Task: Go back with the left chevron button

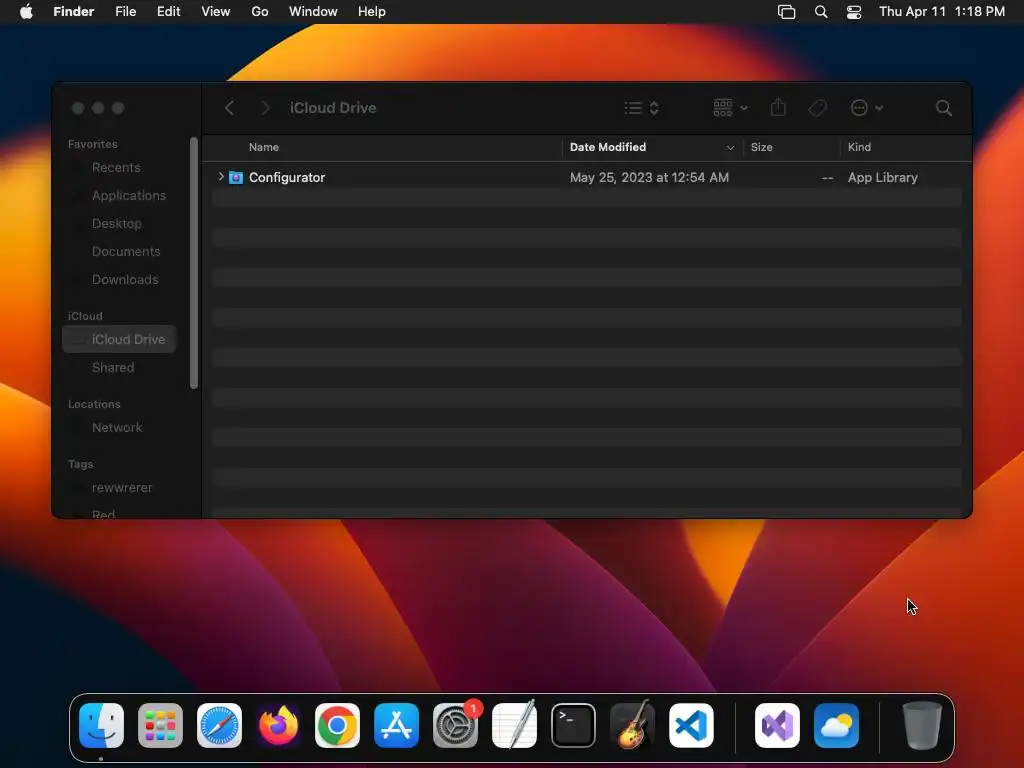Action: coord(229,108)
